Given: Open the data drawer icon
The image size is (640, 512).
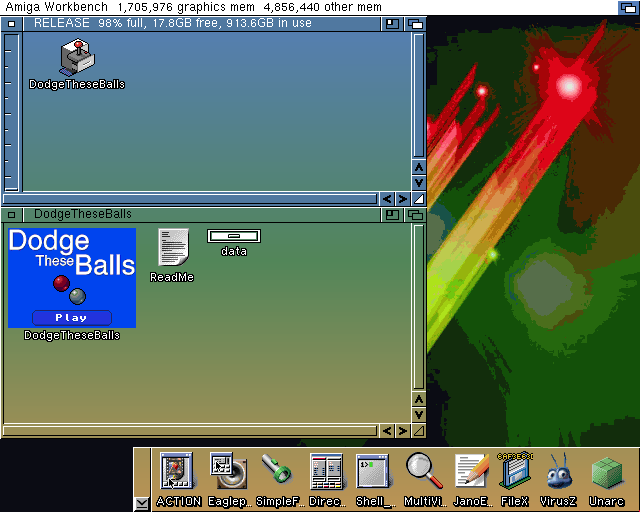Looking at the screenshot, I should (x=234, y=236).
